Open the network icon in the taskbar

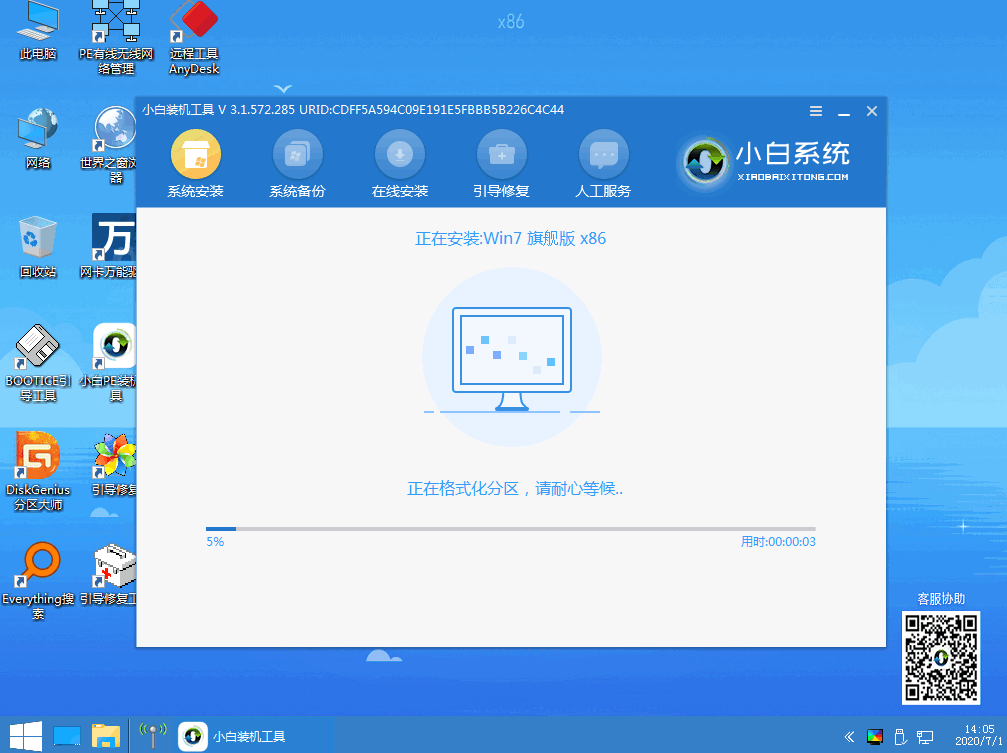[152, 736]
